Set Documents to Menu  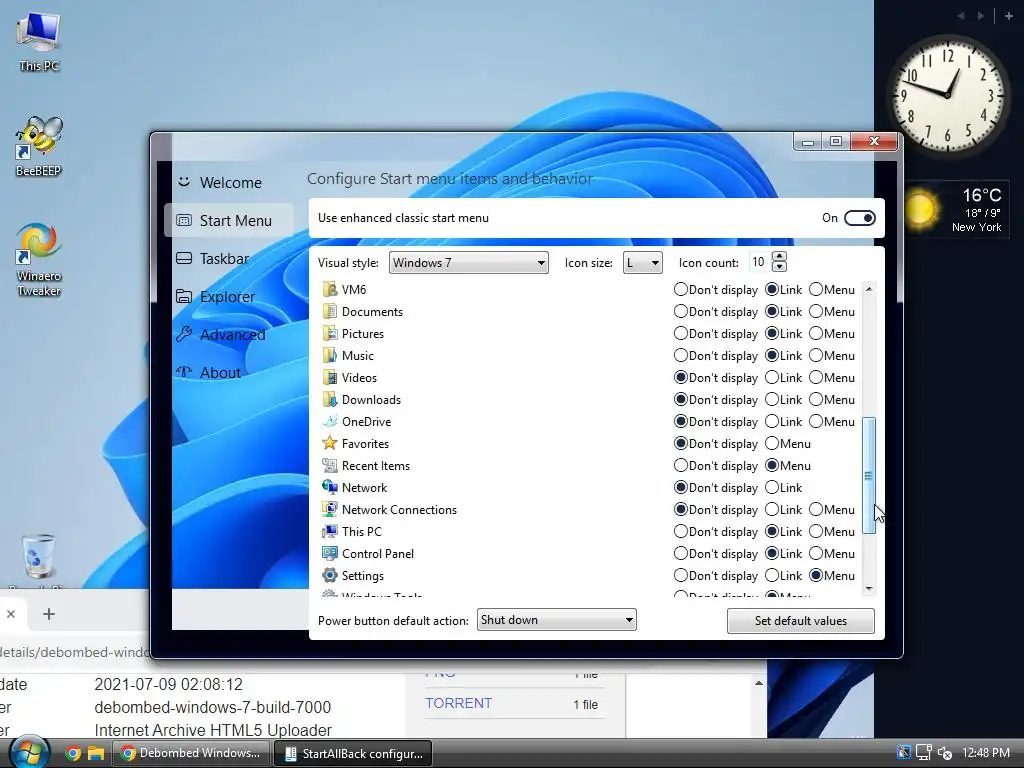[x=816, y=312]
